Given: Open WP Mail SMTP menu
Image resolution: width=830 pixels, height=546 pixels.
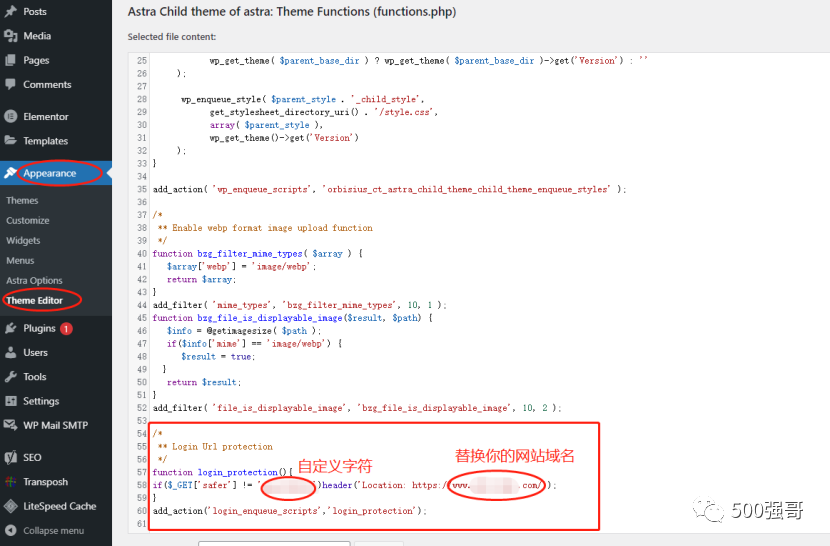Looking at the screenshot, I should (56, 425).
